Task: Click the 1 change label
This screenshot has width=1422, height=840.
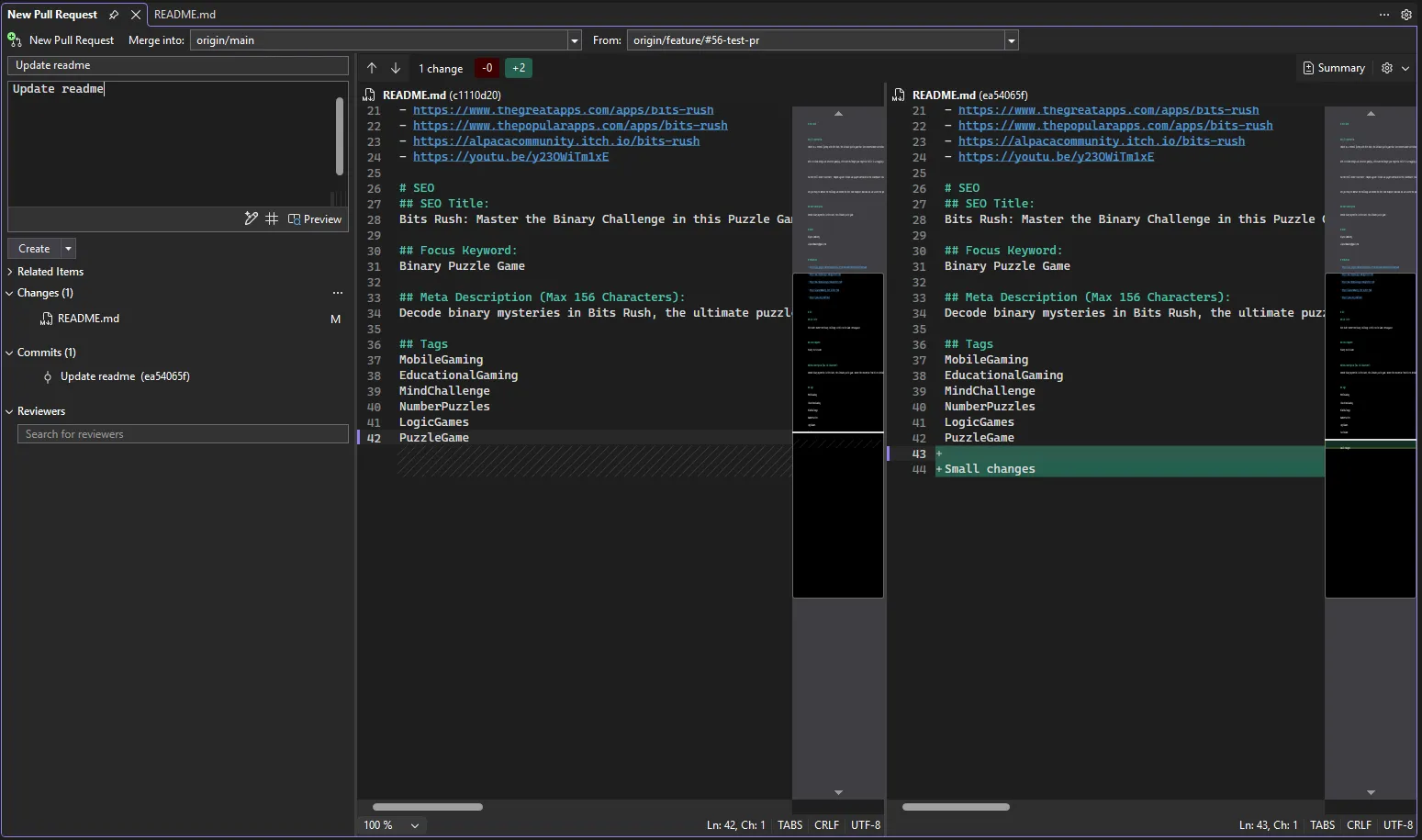Action: (x=441, y=69)
